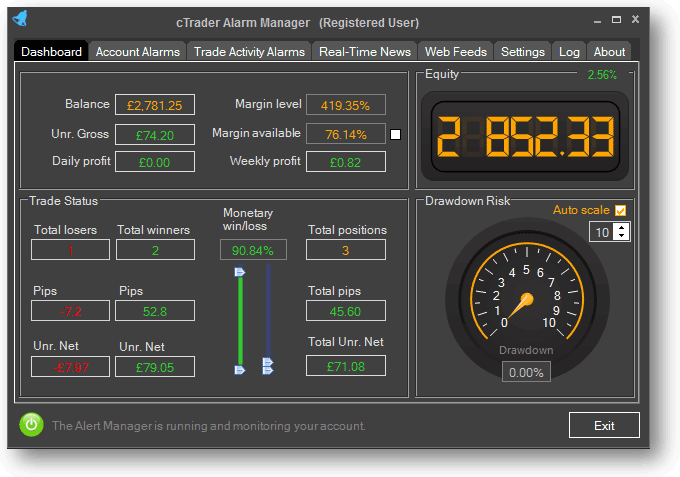Toggle the Auto scale checkbox
Screen dimensions: 680x477
pos(621,211)
